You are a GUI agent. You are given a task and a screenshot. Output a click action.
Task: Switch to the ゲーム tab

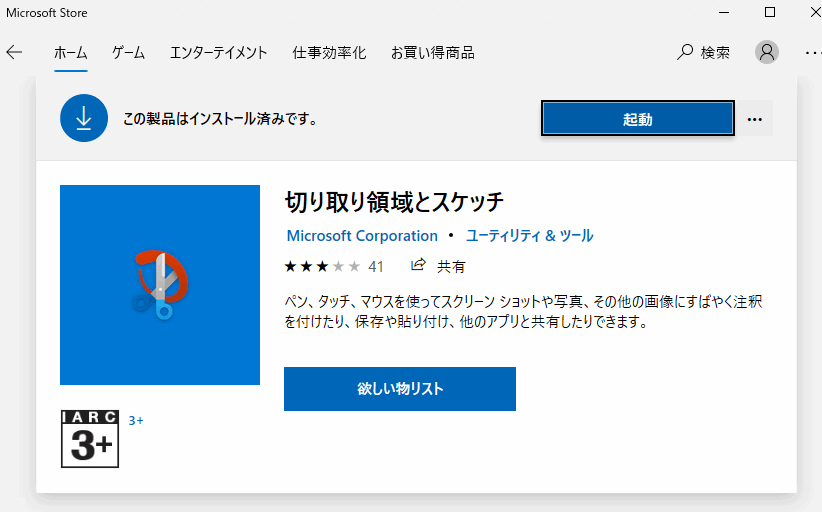pos(128,52)
